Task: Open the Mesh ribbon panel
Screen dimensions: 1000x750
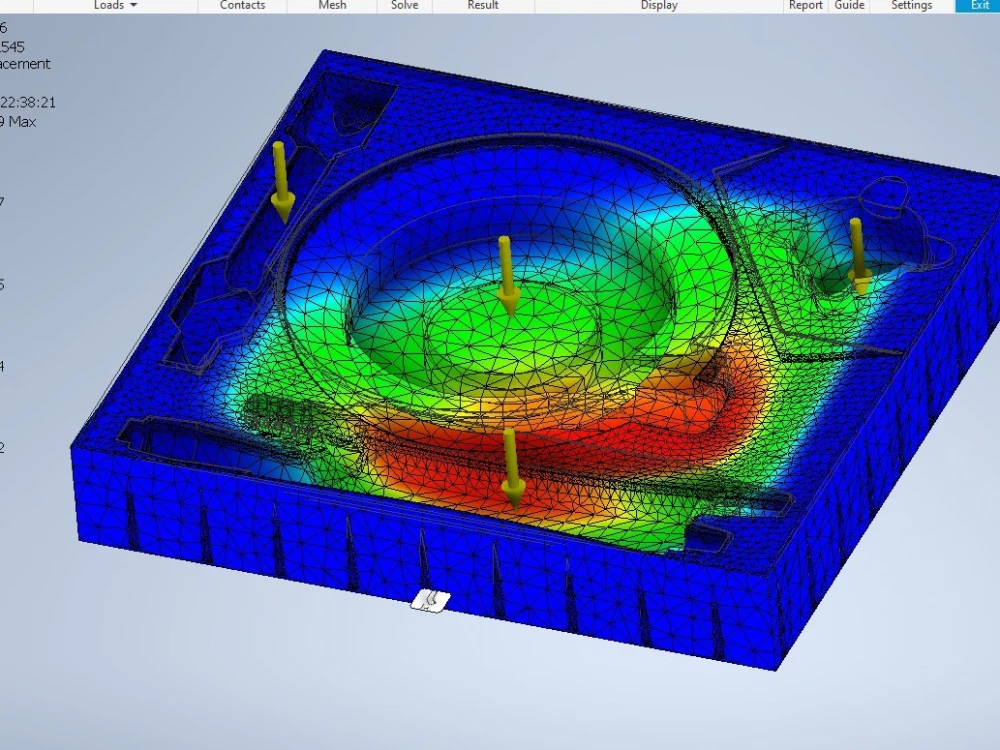Action: tap(332, 5)
